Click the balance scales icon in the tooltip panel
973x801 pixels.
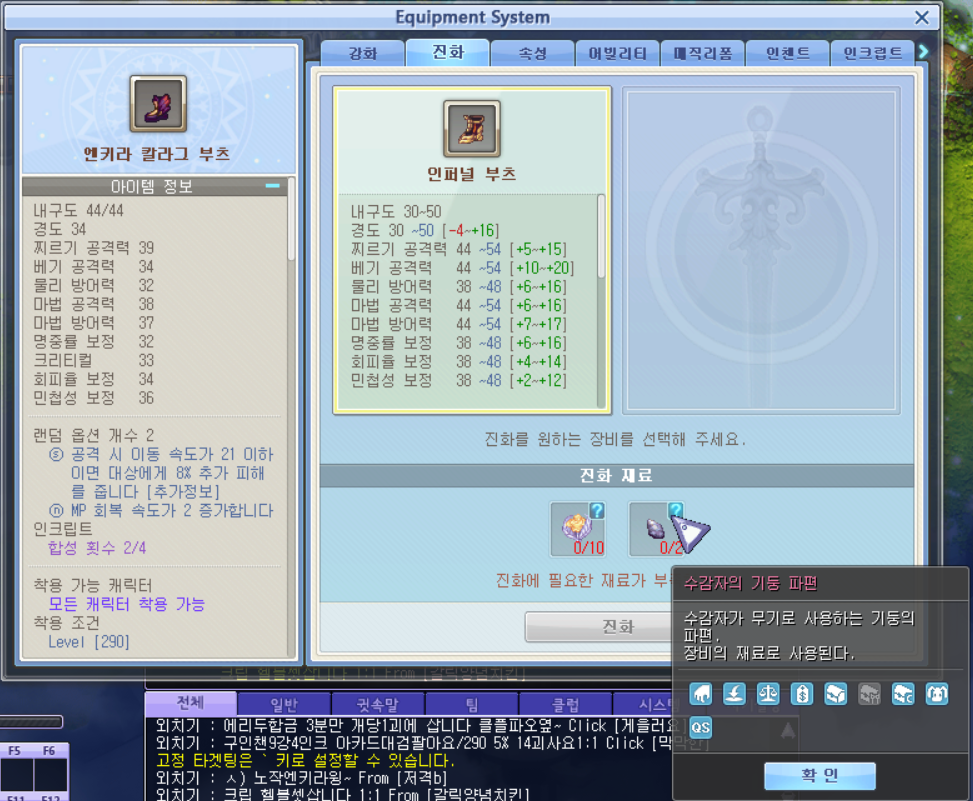[767, 692]
